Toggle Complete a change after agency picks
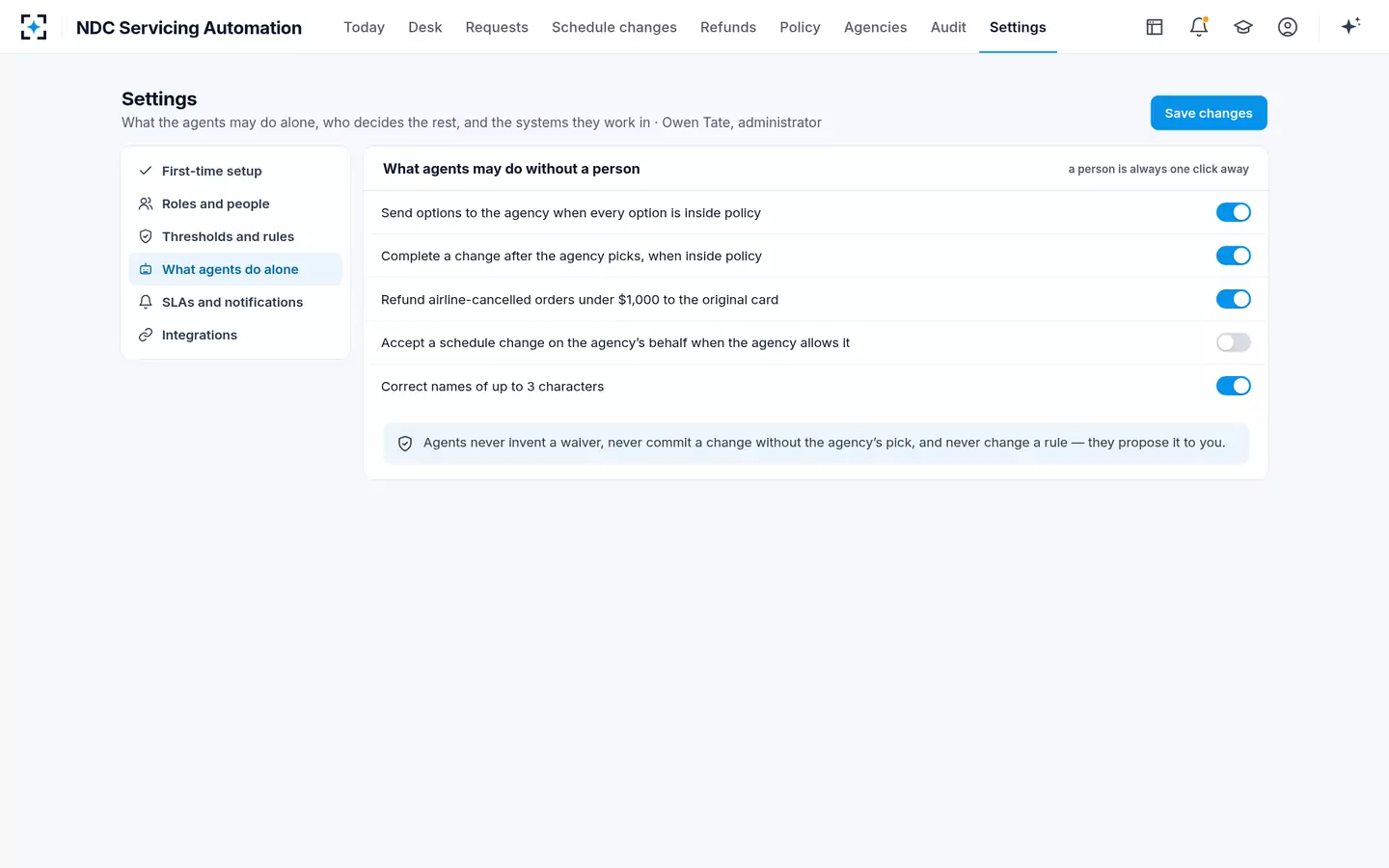The width and height of the screenshot is (1389, 868). [1233, 256]
